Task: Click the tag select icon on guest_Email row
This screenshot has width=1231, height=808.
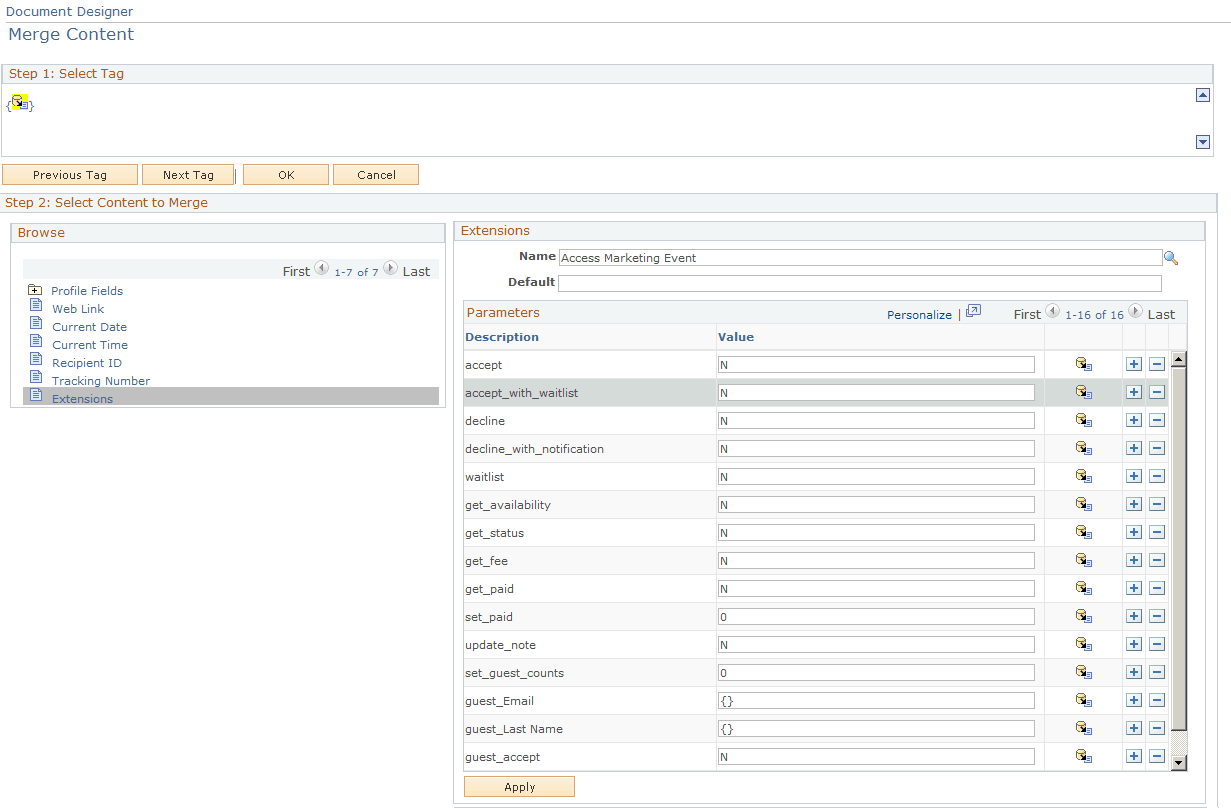Action: point(1084,700)
